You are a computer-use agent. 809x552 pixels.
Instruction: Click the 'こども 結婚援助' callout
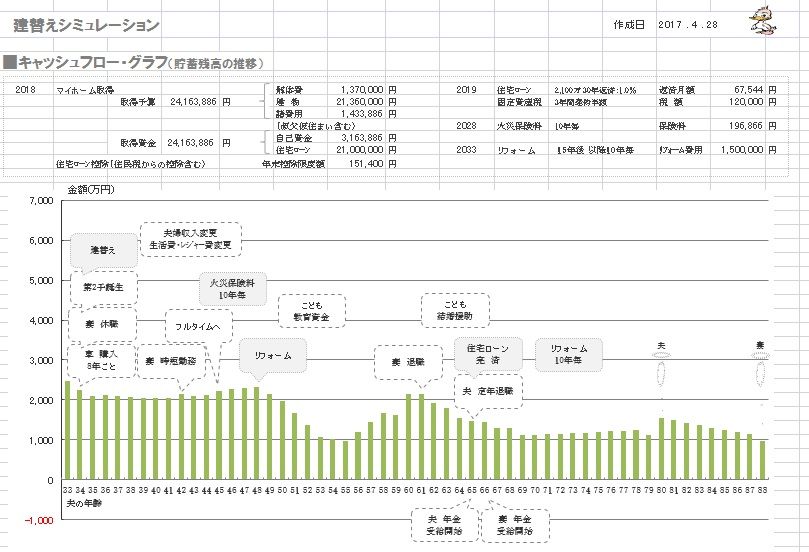coord(455,310)
